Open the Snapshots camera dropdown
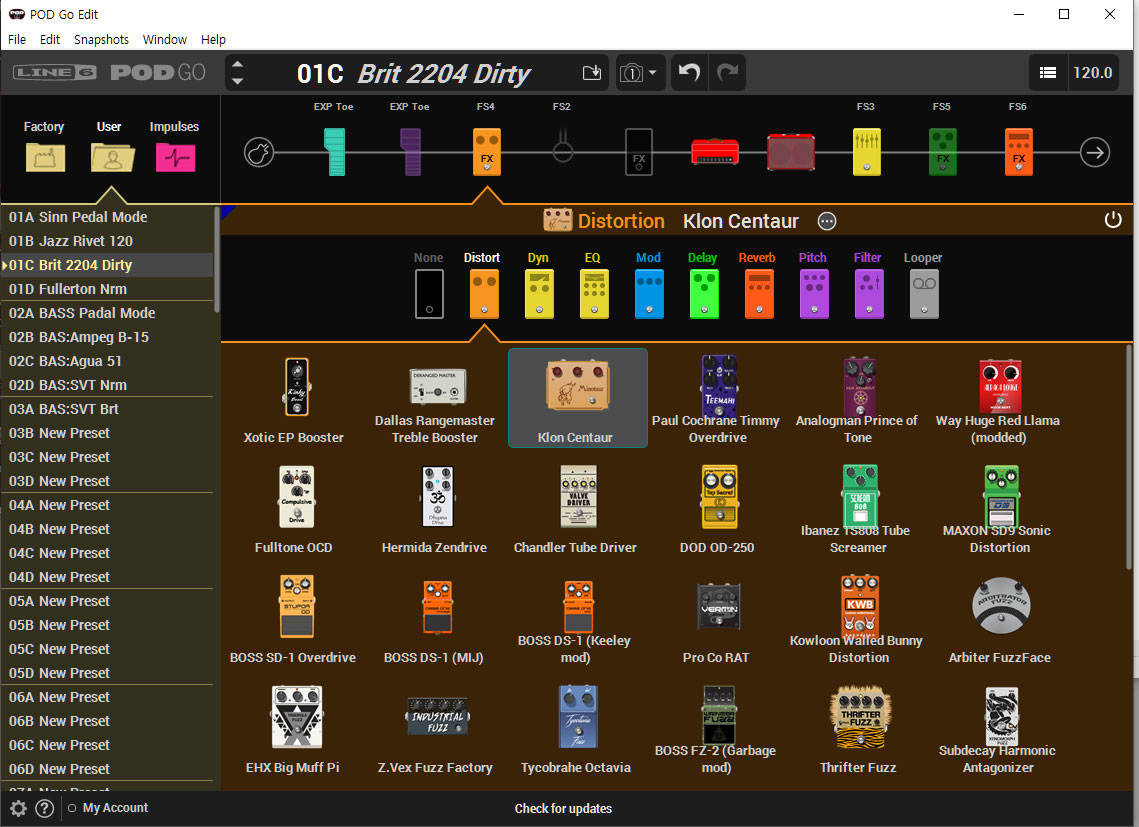This screenshot has height=827, width=1139. point(639,73)
